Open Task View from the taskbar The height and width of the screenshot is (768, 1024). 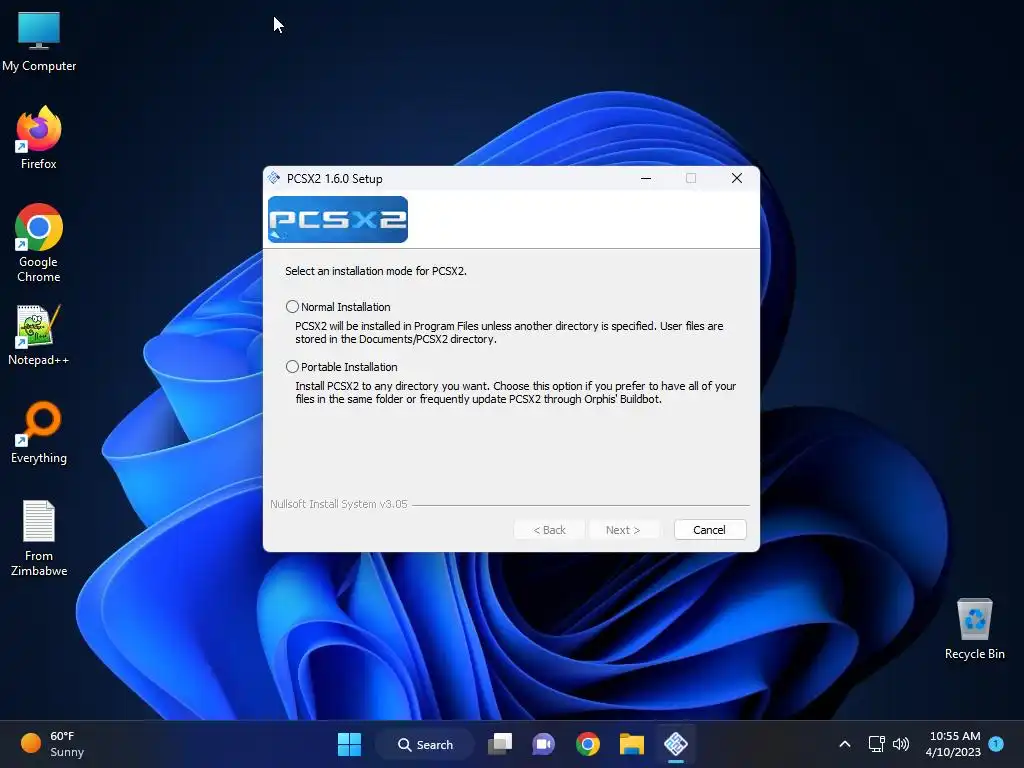(500, 744)
